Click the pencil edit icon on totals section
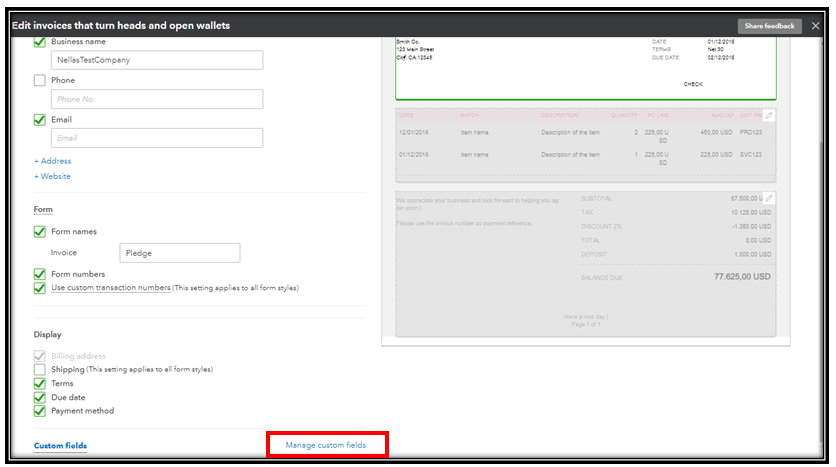 coord(768,198)
